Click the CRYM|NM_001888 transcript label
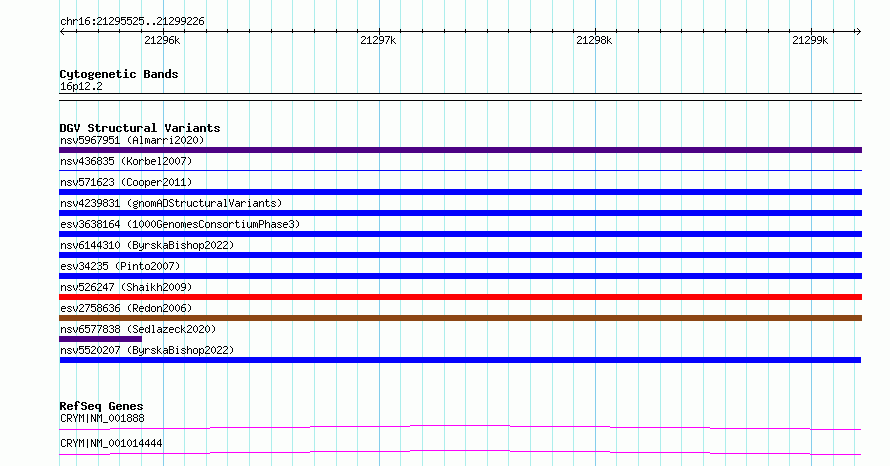Screen dimensions: 890x466 coord(102,418)
